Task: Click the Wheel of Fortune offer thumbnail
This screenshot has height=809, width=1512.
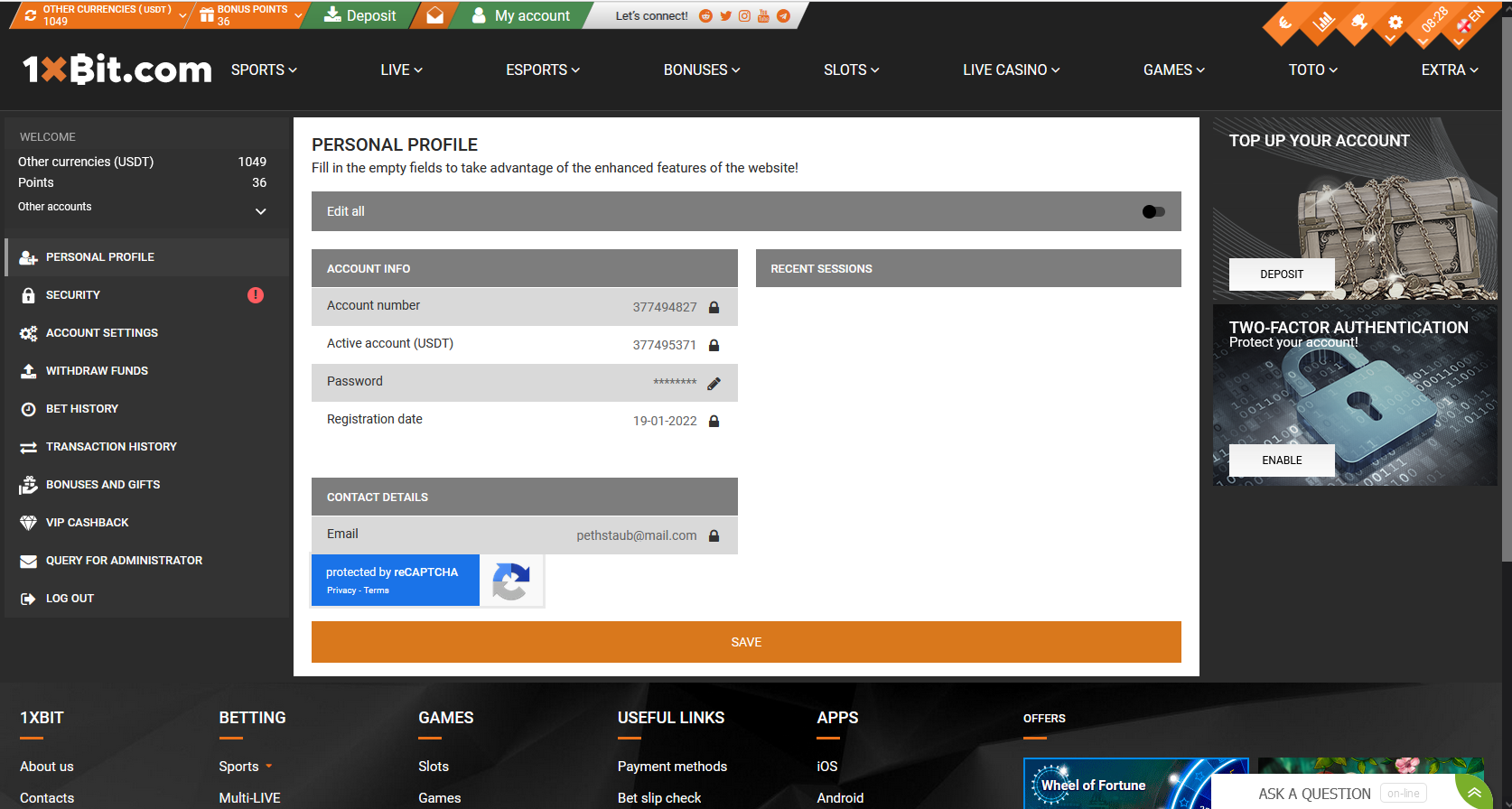Action: point(1135,784)
